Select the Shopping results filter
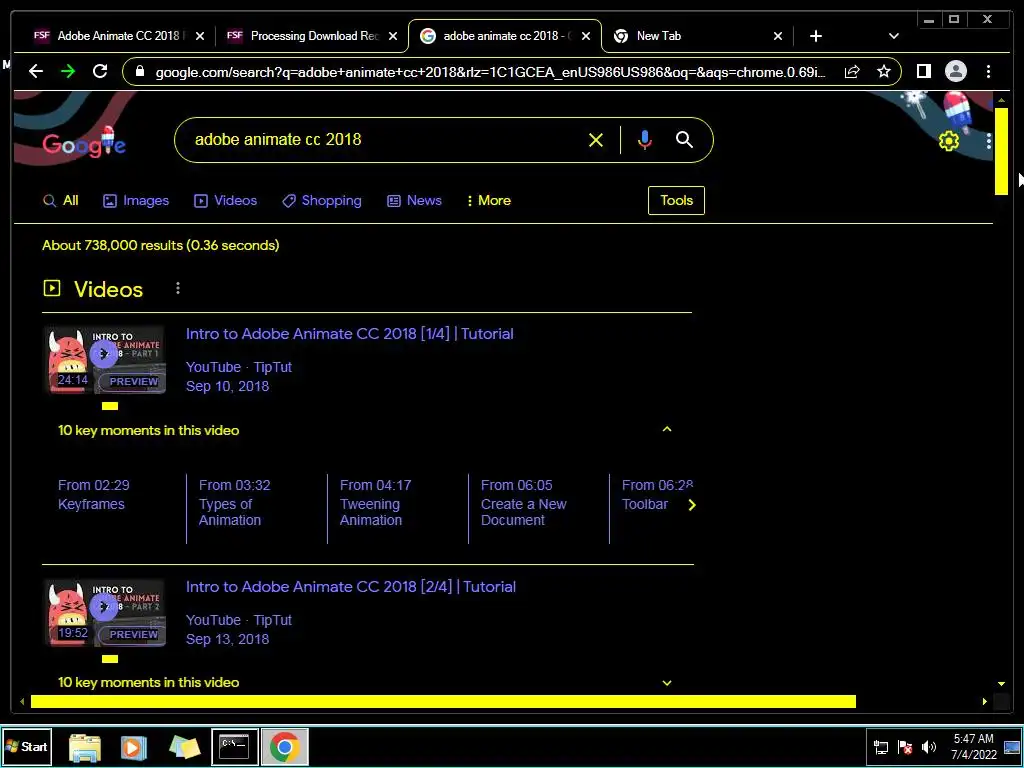Image resolution: width=1024 pixels, height=768 pixels. point(321,200)
